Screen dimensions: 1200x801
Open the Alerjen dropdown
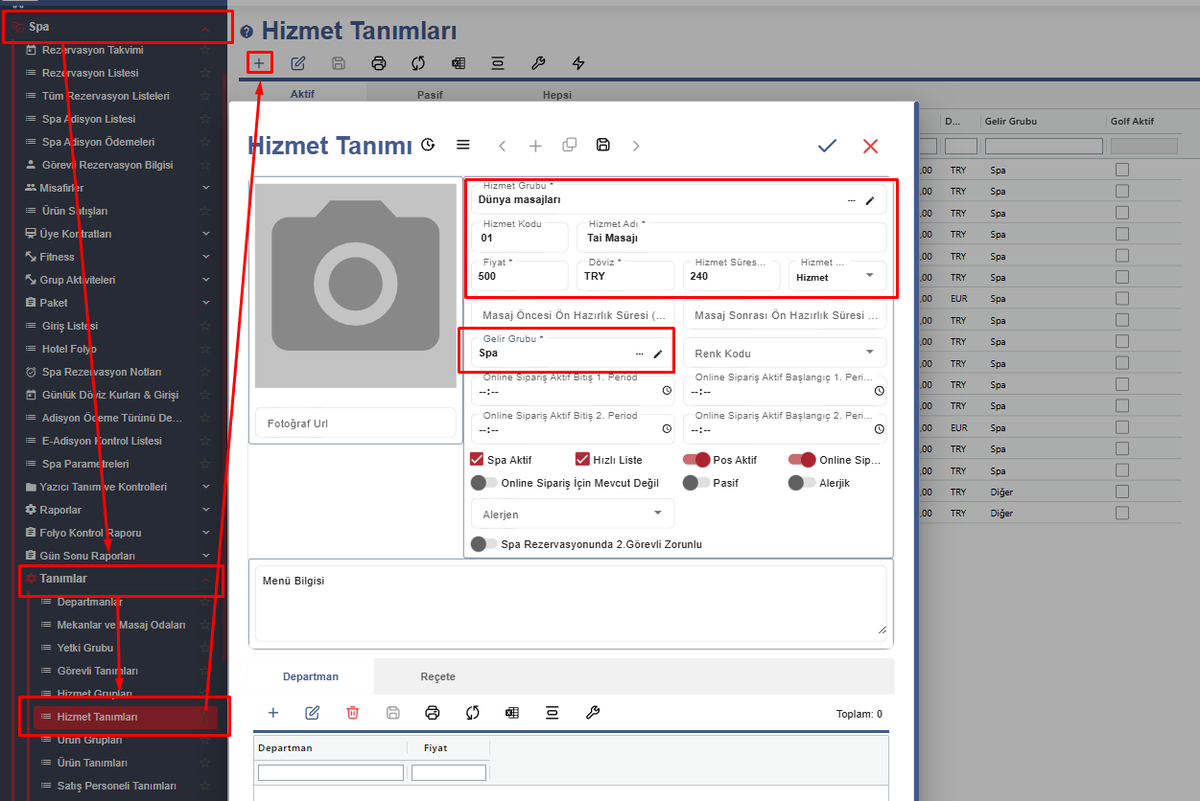pos(572,514)
